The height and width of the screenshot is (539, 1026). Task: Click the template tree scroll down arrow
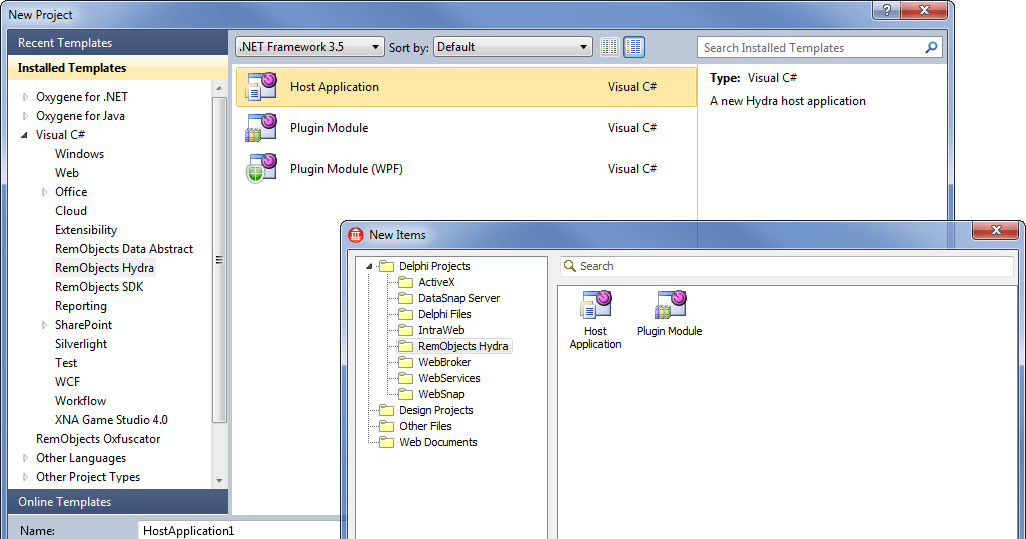(x=219, y=480)
